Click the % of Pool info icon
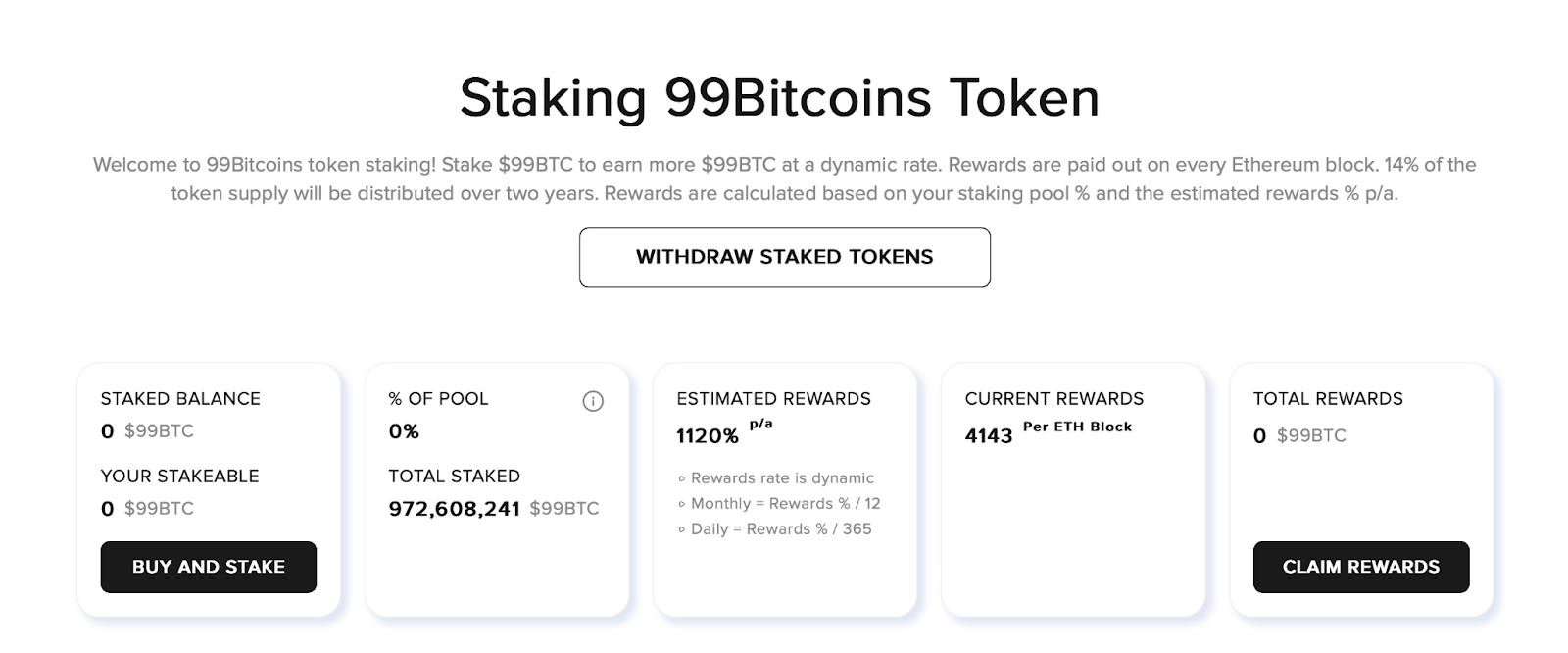Screen dimensions: 1568x653 click(x=593, y=401)
